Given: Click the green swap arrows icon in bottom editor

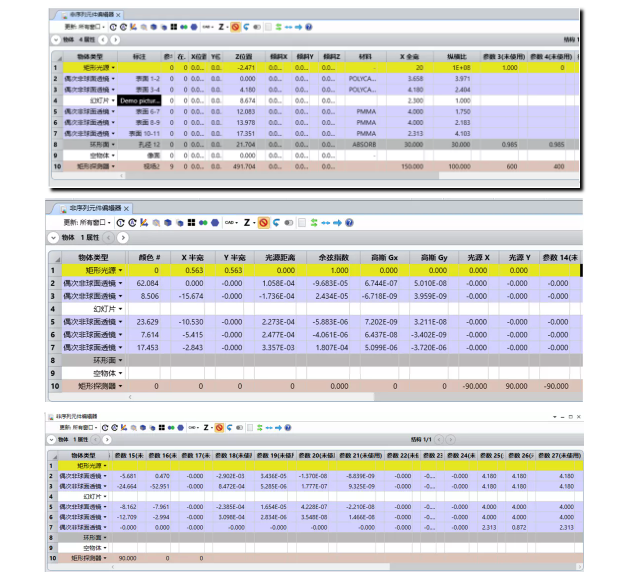Looking at the screenshot, I should (260, 428).
